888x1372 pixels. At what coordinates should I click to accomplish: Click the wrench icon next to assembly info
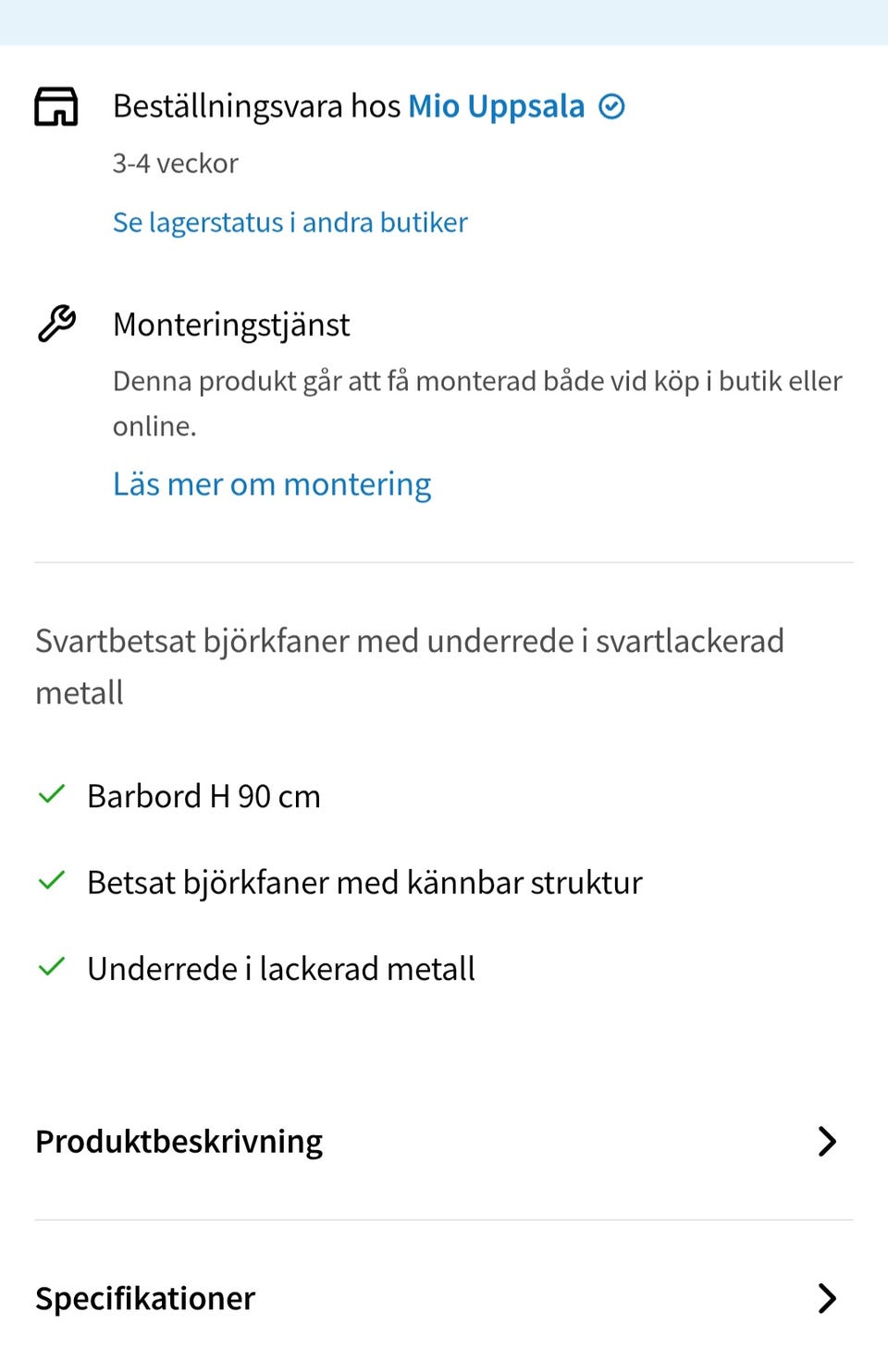[55, 324]
